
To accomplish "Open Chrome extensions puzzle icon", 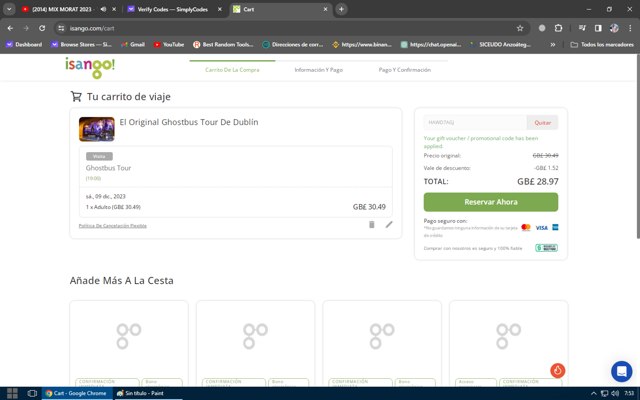I will coord(558,28).
